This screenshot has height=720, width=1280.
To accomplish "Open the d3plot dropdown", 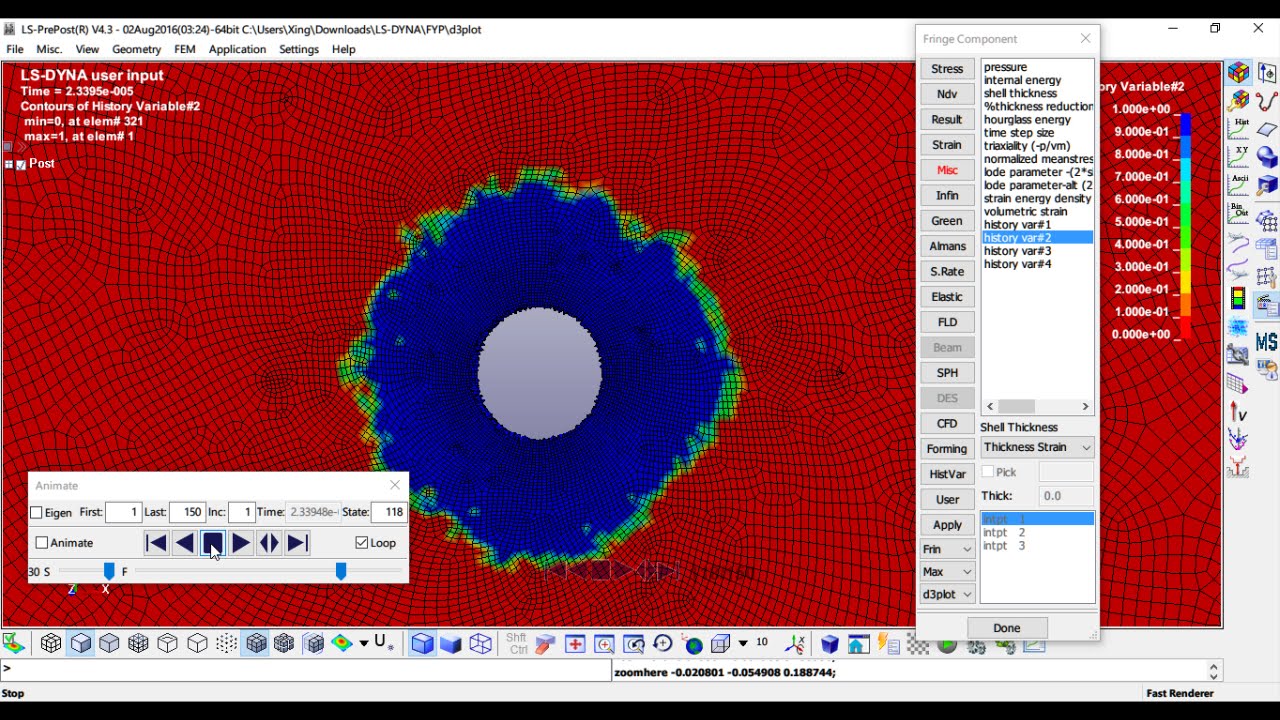I will coord(947,594).
